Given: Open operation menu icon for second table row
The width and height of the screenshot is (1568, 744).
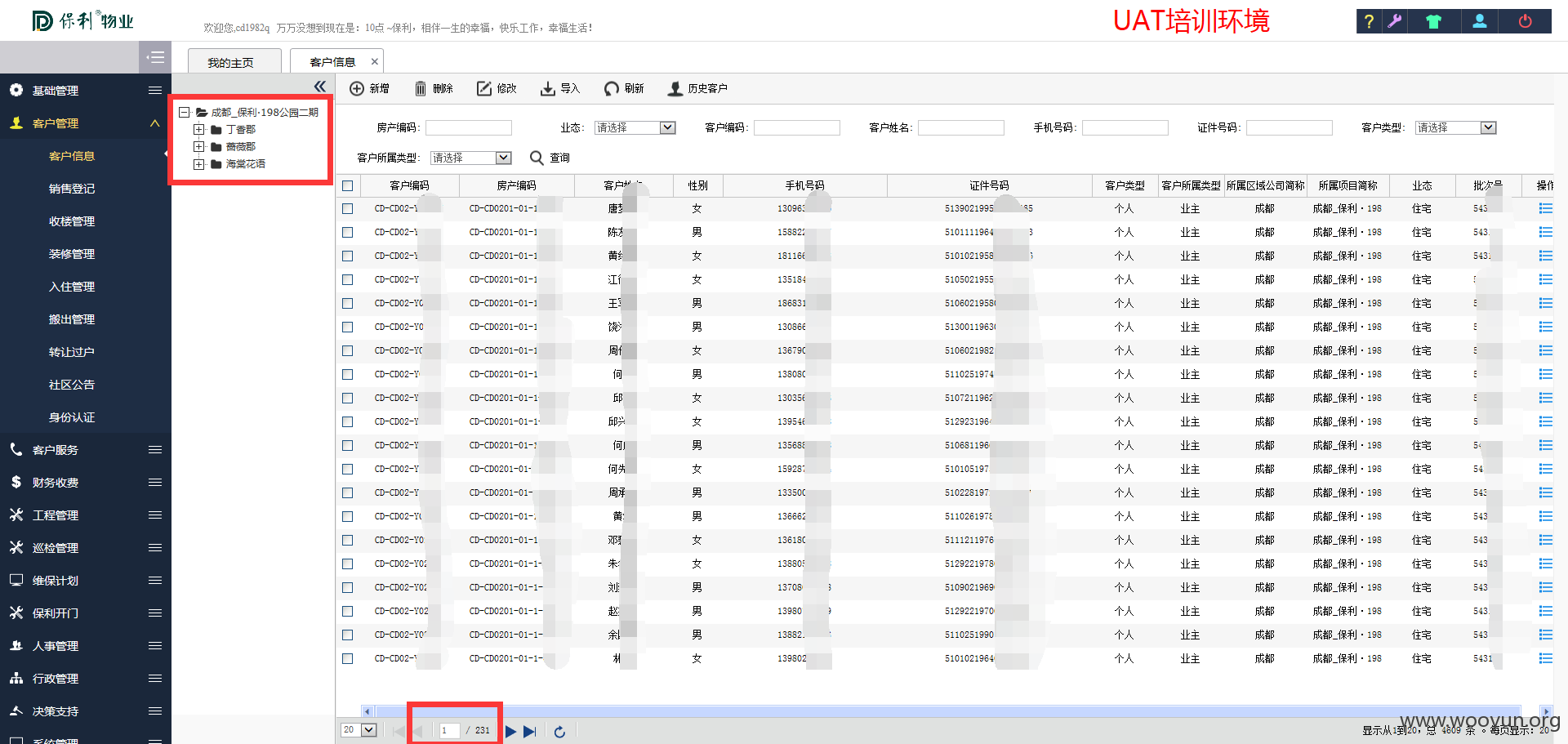Looking at the screenshot, I should (1545, 232).
